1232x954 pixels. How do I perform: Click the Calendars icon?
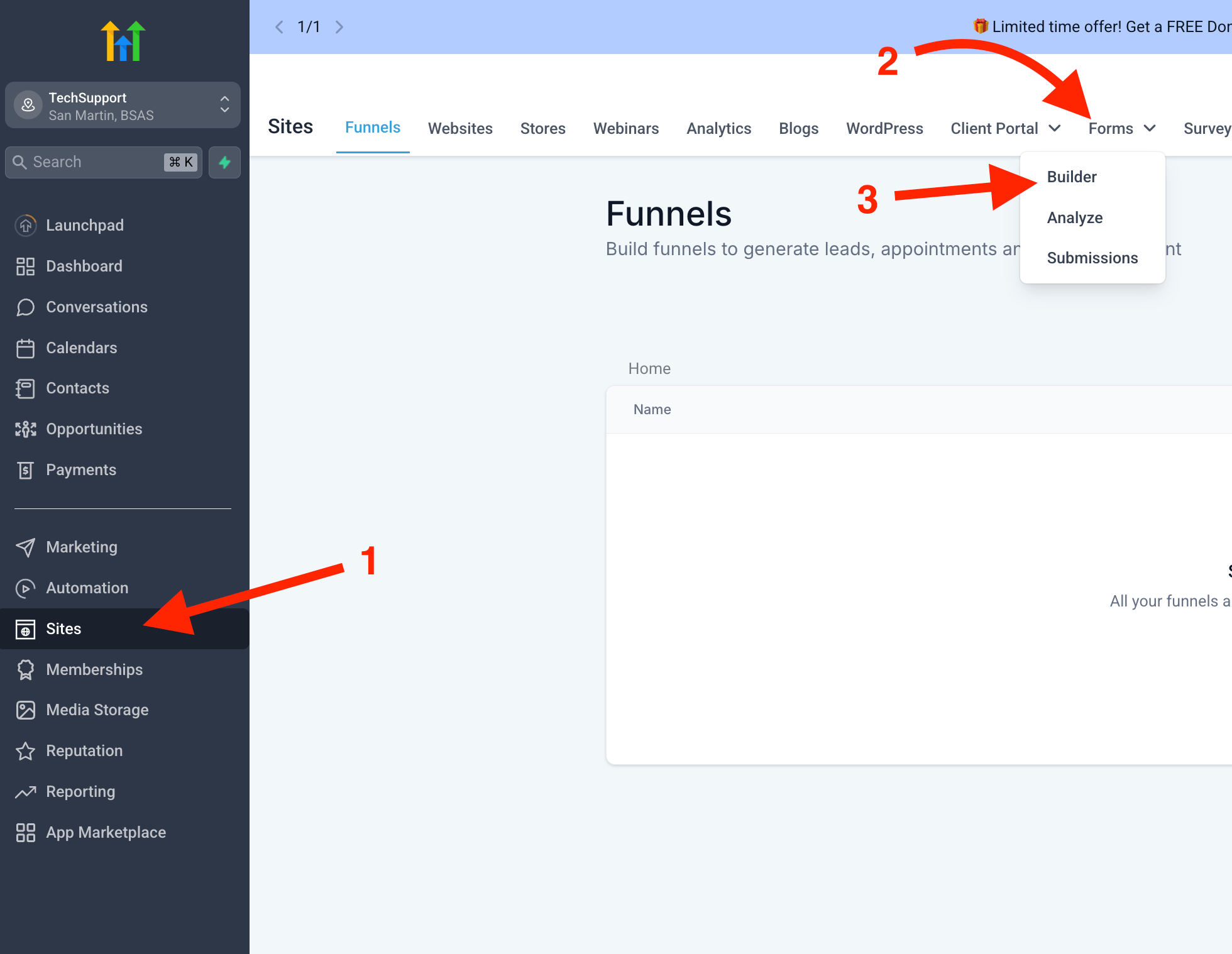pos(26,348)
